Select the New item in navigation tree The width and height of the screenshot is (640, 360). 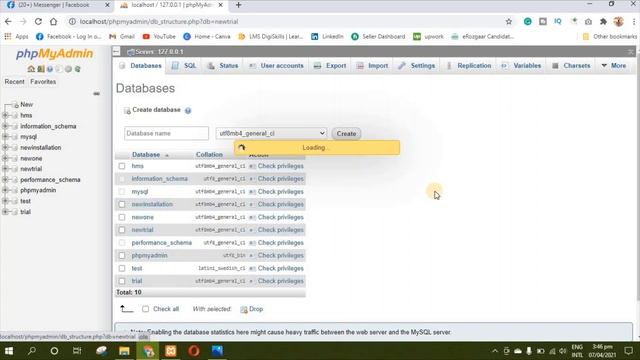[27, 104]
